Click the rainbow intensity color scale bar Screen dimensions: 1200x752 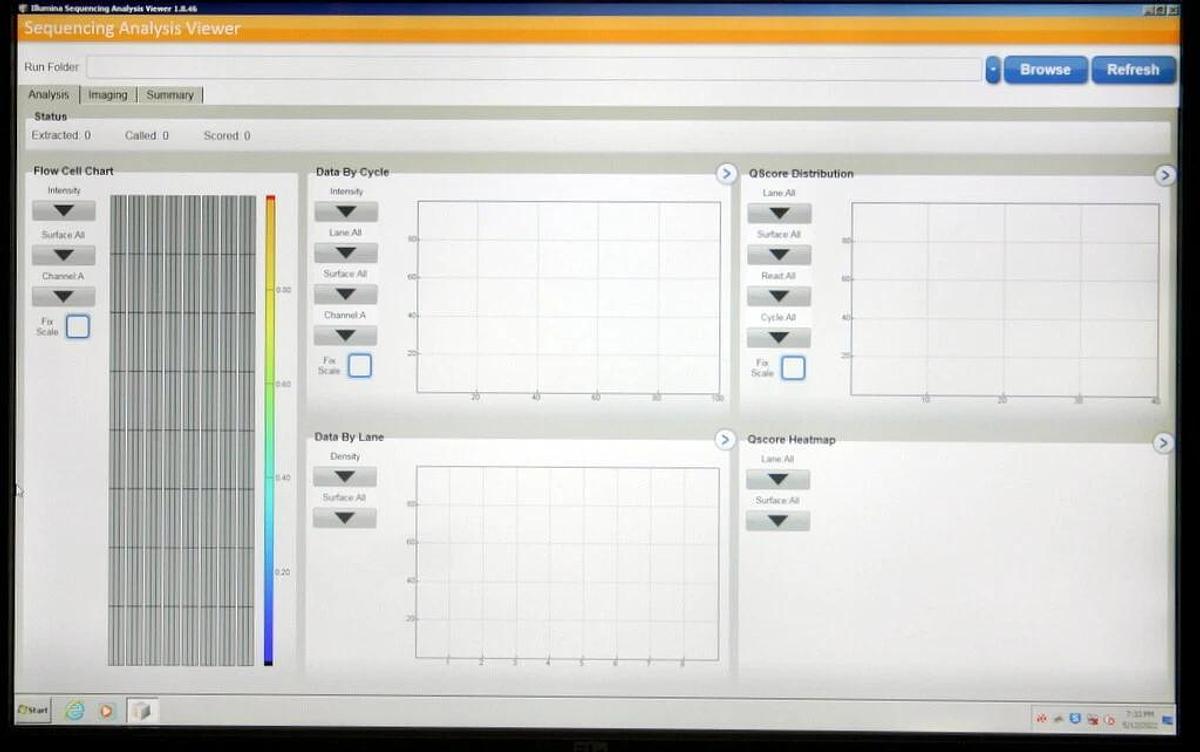(270, 430)
